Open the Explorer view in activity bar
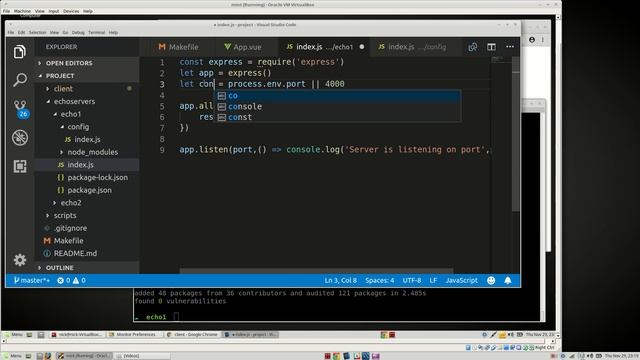Screen dimensions: 640x360 [x=20, y=52]
